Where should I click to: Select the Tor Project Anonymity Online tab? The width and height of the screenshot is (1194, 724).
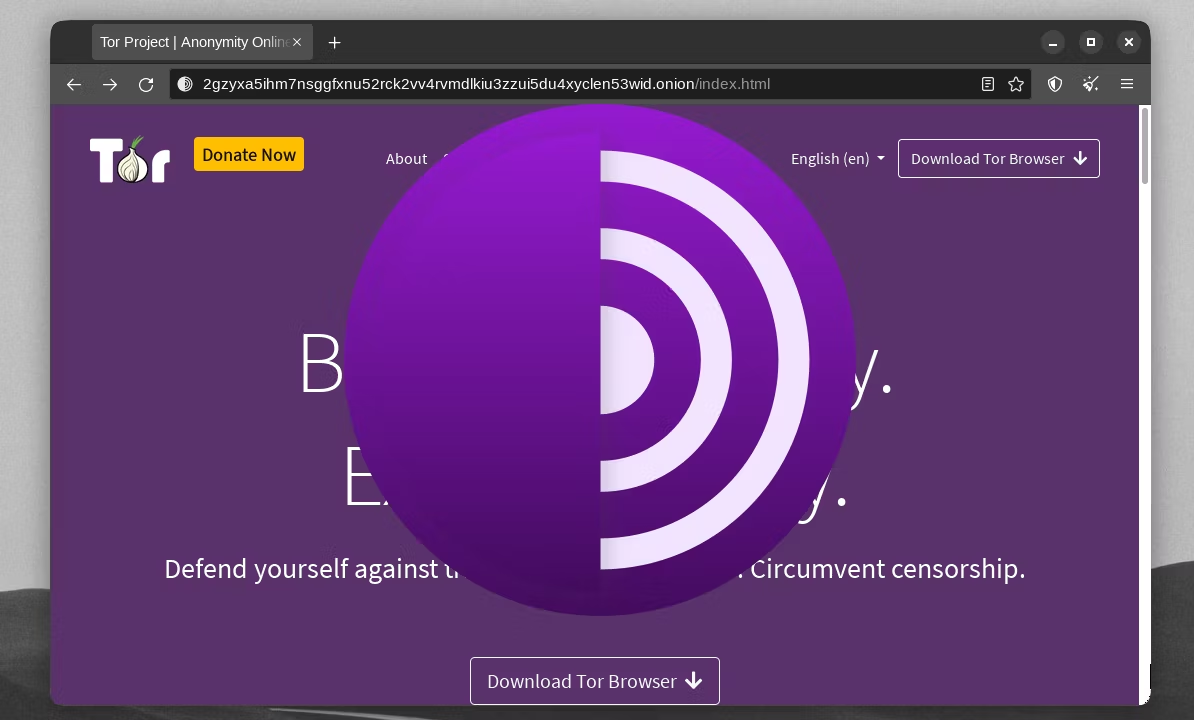click(202, 42)
